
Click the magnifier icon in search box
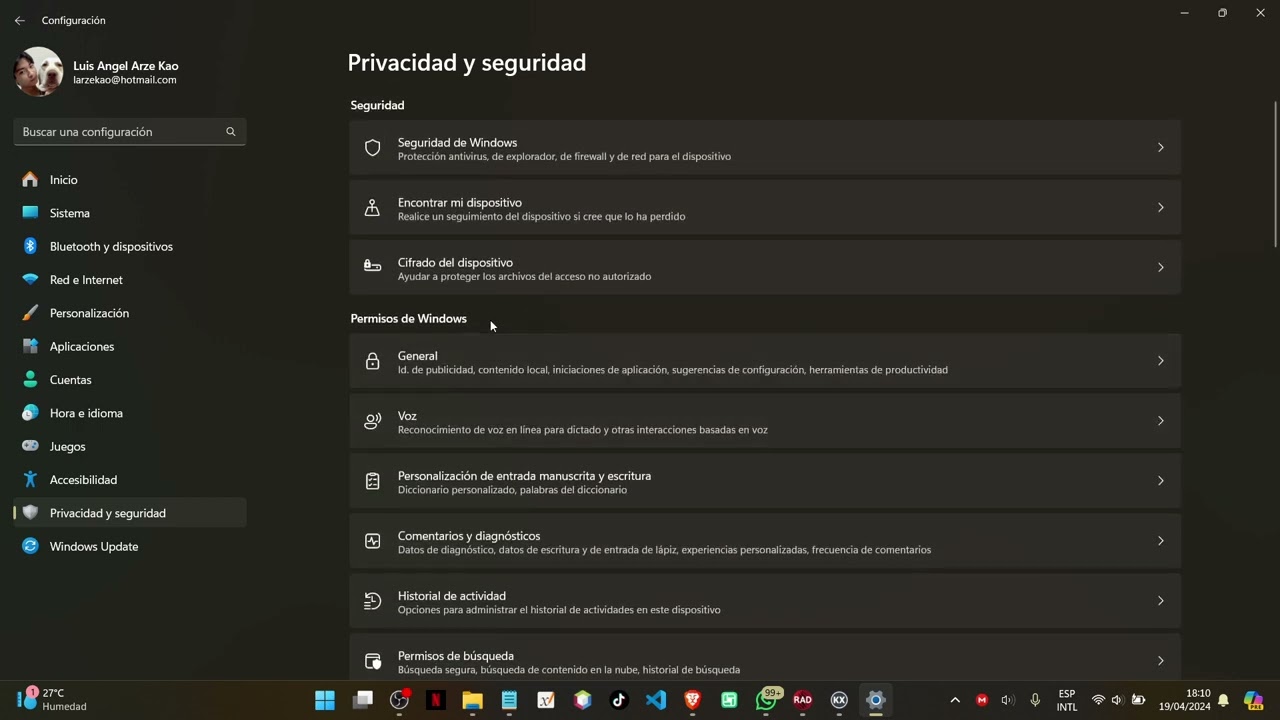point(231,132)
